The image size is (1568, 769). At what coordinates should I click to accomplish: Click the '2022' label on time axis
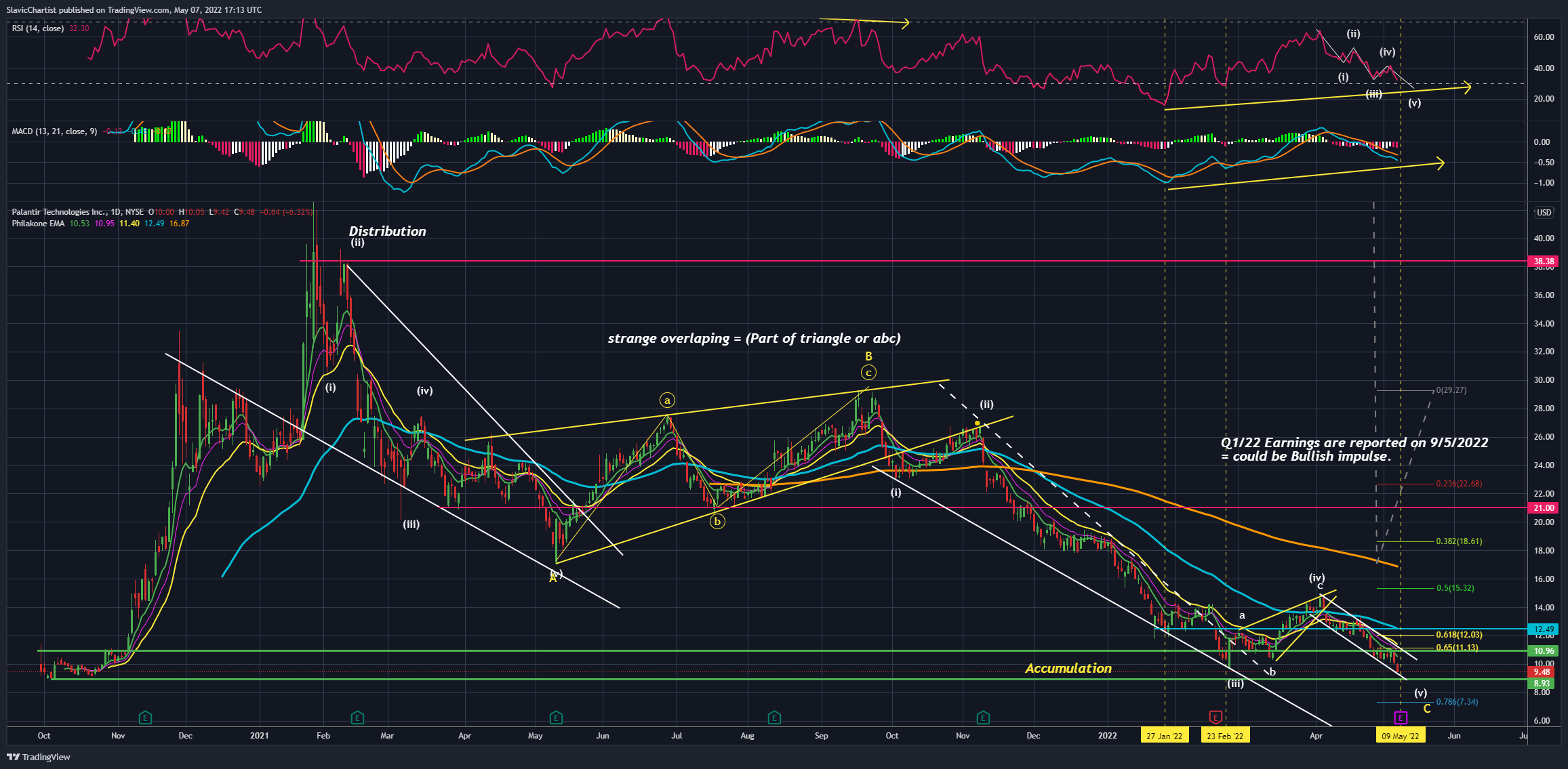(x=1107, y=736)
